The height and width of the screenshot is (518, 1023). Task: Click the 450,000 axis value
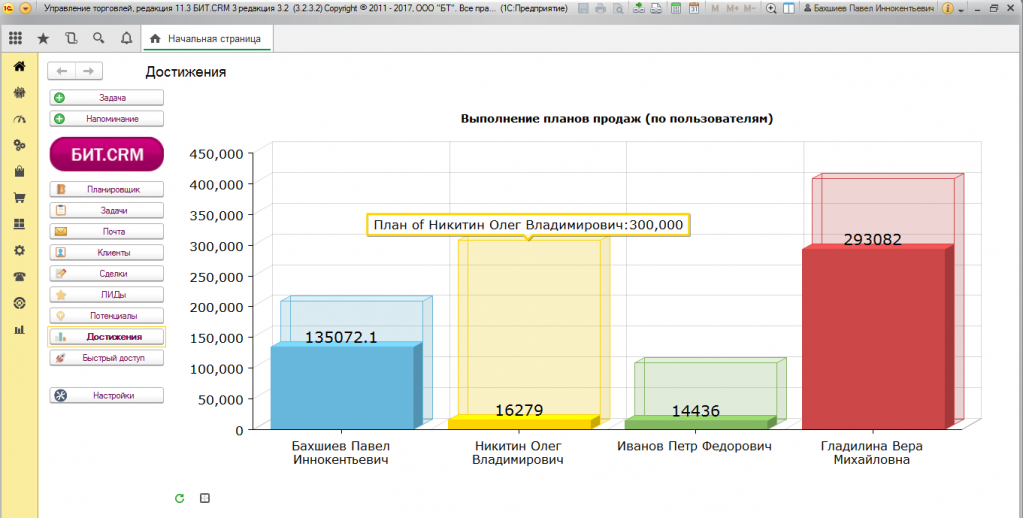[216, 154]
